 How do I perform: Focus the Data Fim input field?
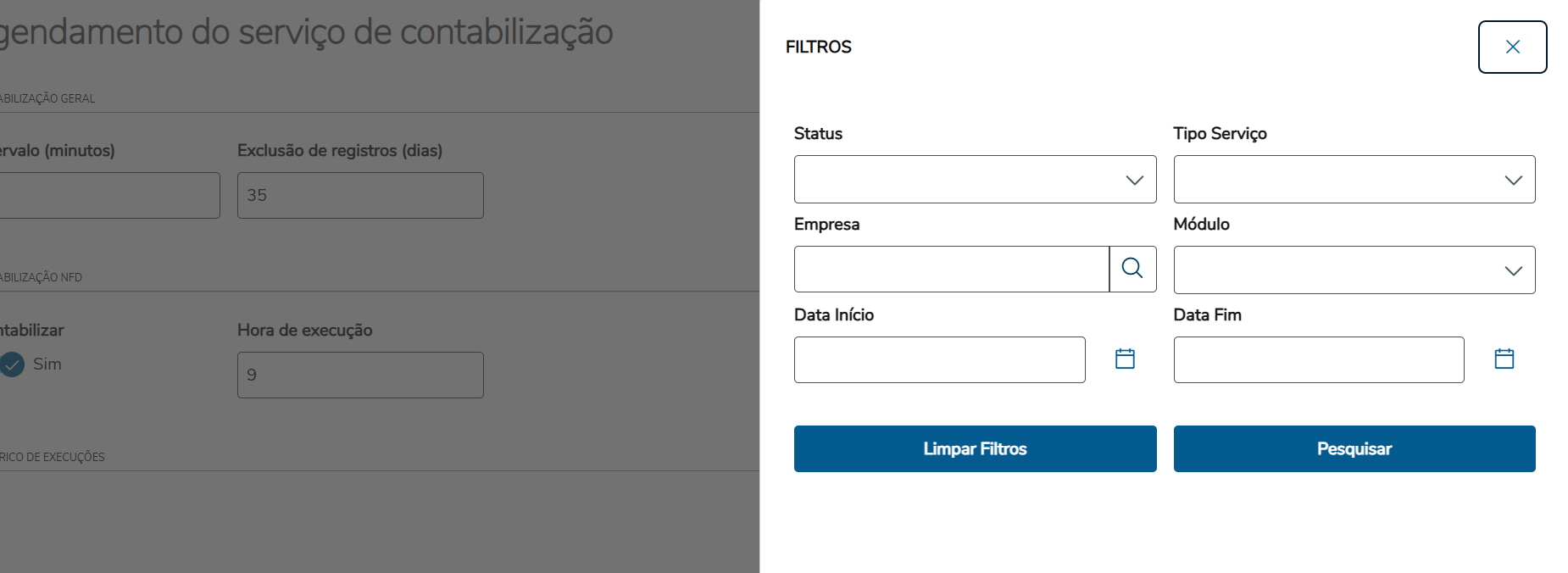pyautogui.click(x=1318, y=359)
